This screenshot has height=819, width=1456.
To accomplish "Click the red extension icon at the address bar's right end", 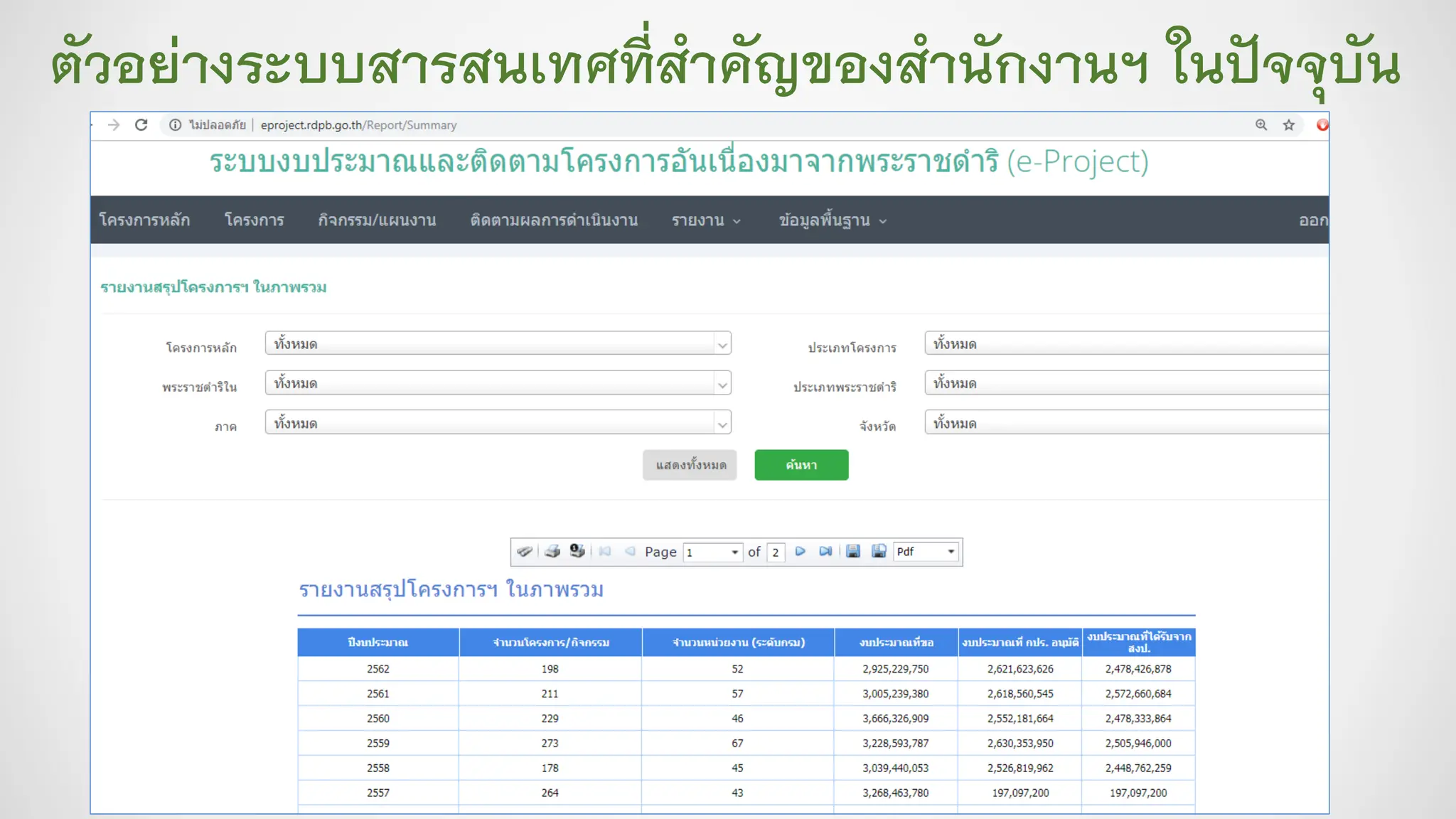I will click(1322, 125).
